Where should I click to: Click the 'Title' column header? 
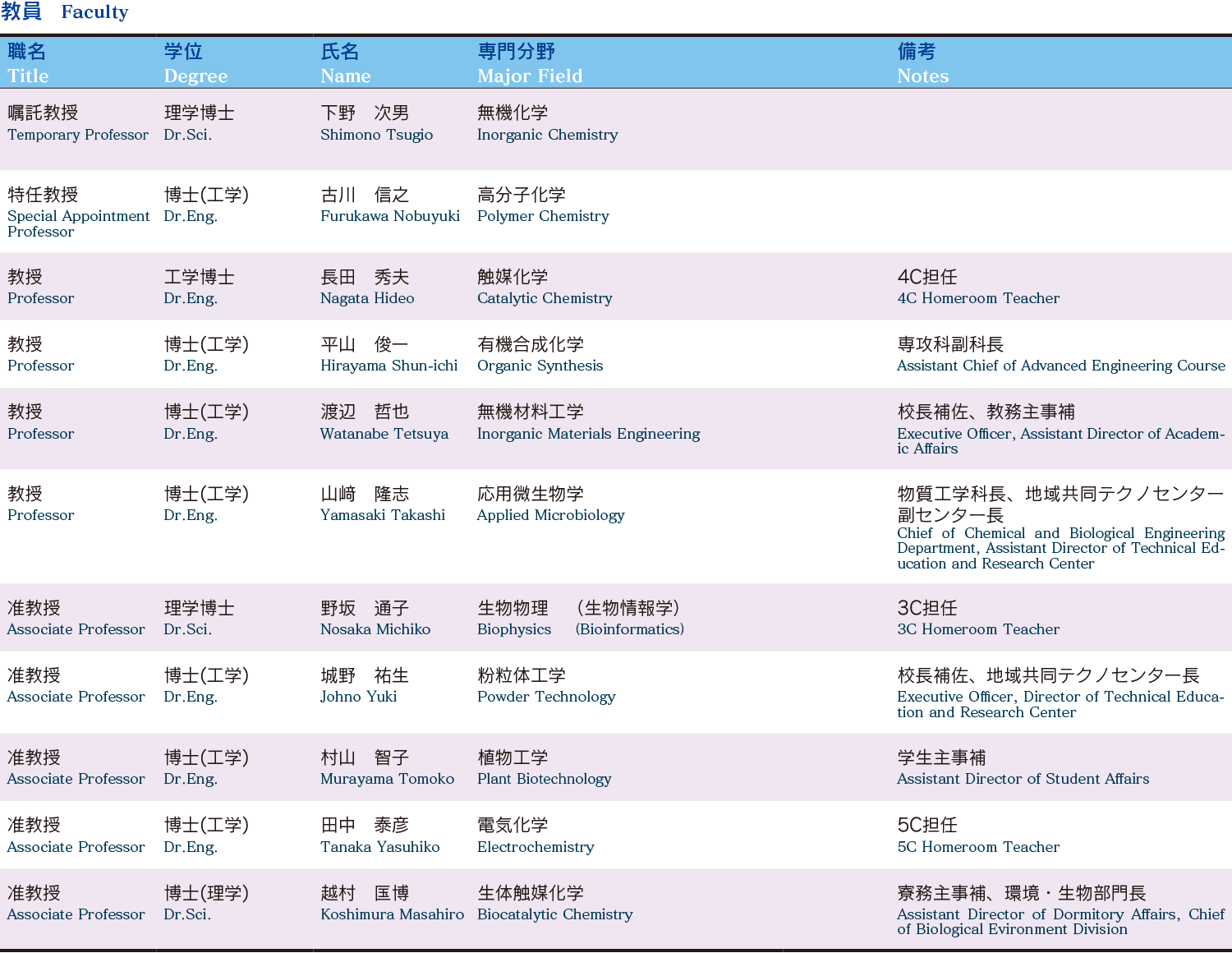point(28,76)
